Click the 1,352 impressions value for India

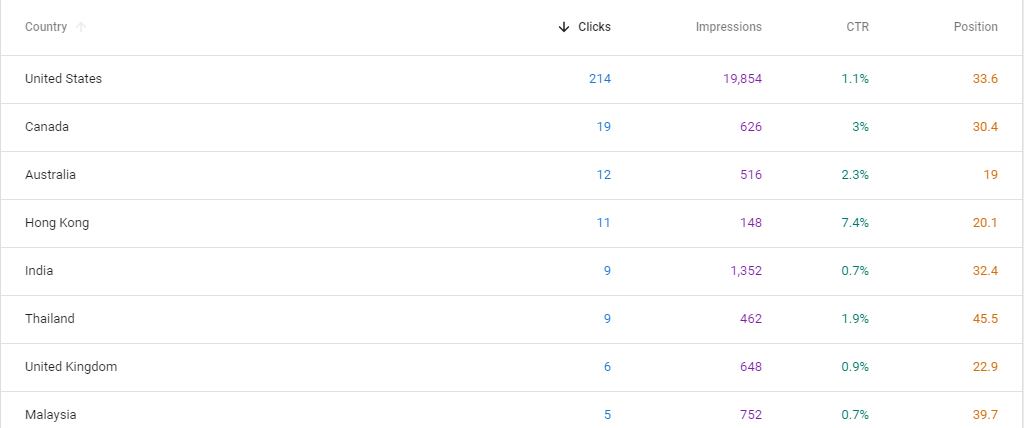(746, 271)
